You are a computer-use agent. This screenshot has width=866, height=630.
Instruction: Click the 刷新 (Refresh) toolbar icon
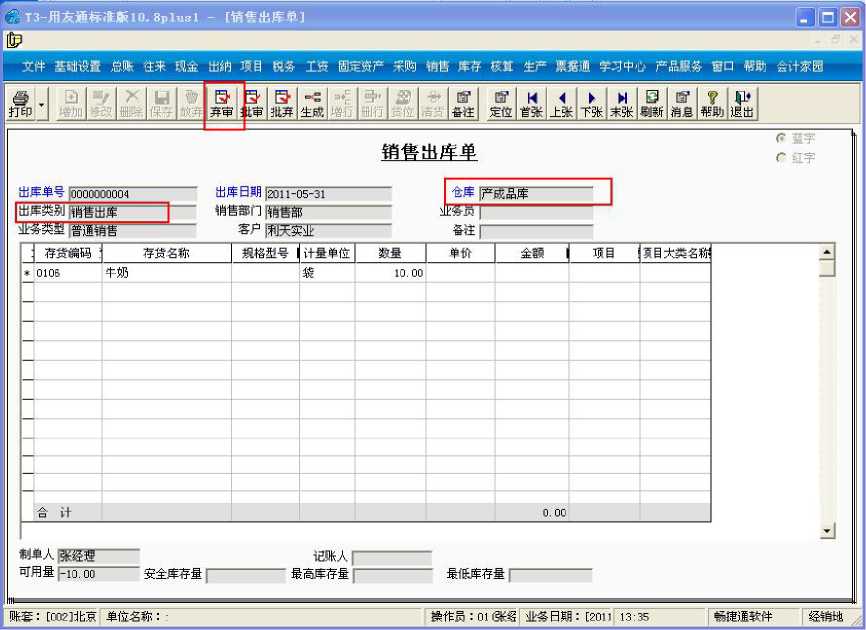click(652, 104)
